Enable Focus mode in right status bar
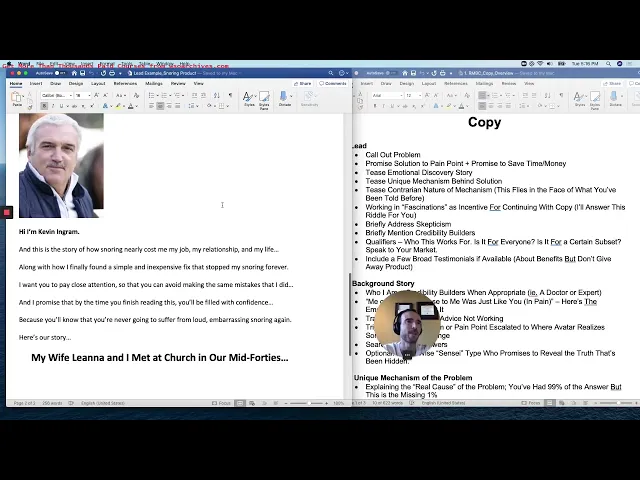The height and width of the screenshot is (480, 640). point(531,403)
